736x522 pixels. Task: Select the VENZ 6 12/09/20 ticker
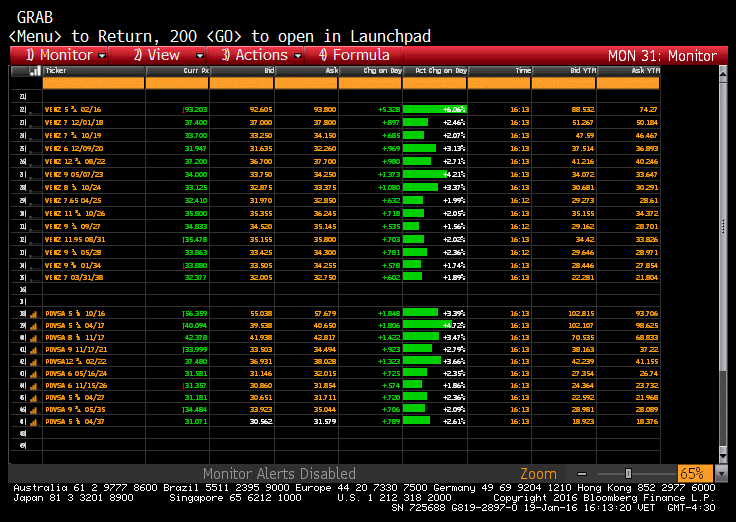pos(74,148)
